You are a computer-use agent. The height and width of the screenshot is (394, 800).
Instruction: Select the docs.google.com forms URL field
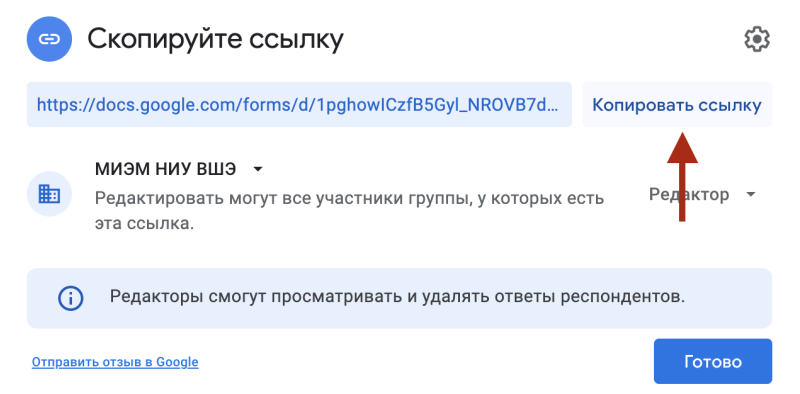[299, 105]
